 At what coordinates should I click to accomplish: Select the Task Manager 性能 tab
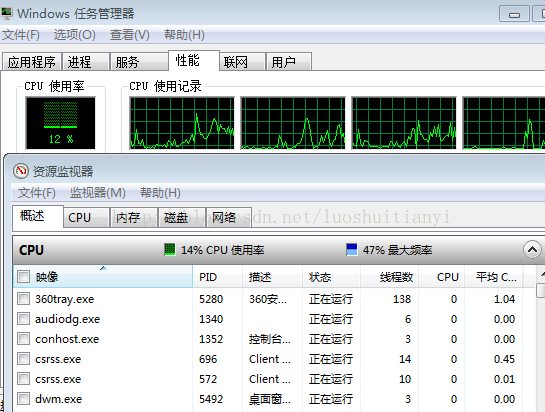click(x=194, y=60)
